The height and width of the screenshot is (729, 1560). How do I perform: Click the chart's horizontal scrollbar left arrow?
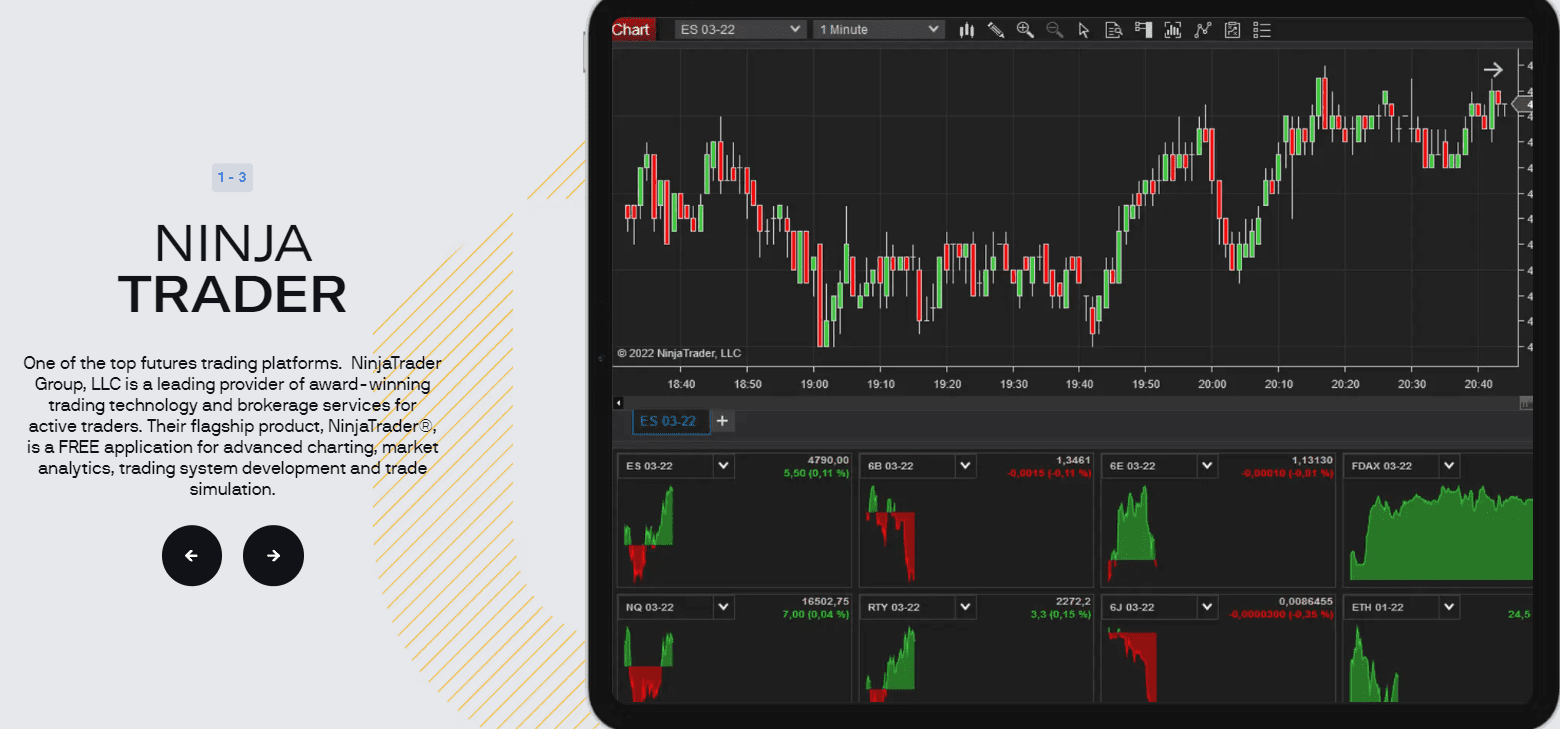point(618,402)
